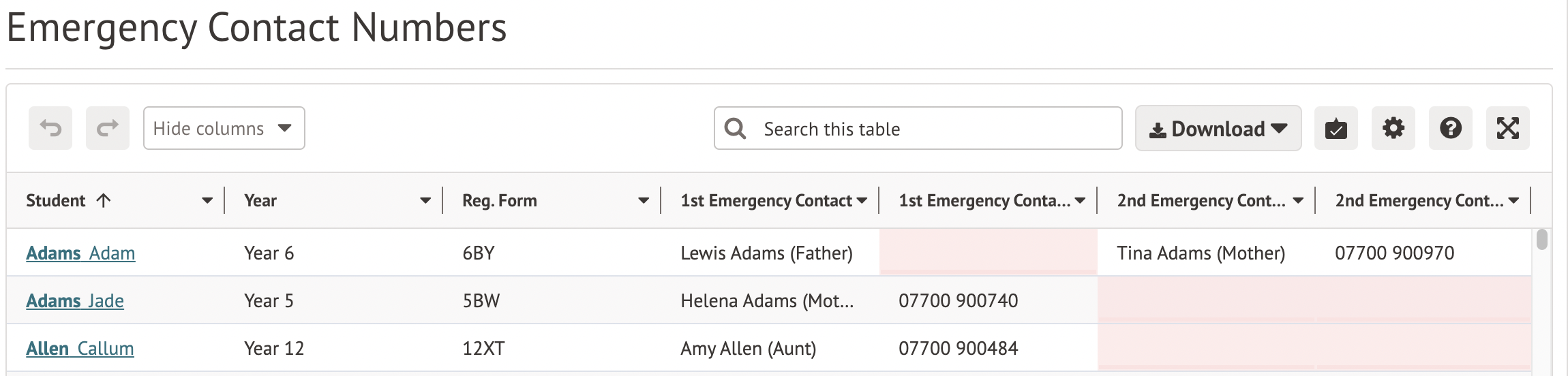
Task: Click the magnifying glass search icon
Action: click(x=736, y=128)
